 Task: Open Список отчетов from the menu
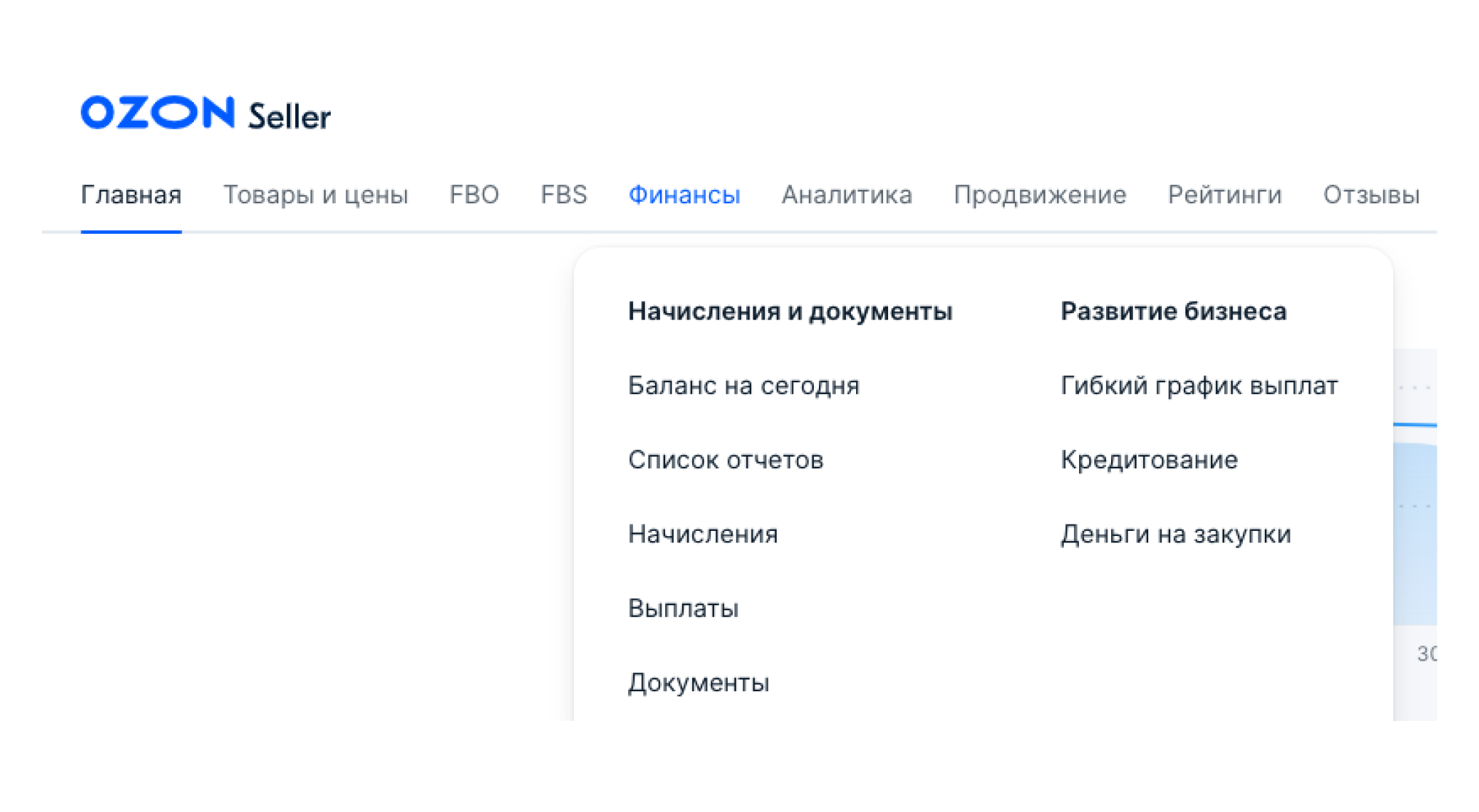tap(726, 460)
